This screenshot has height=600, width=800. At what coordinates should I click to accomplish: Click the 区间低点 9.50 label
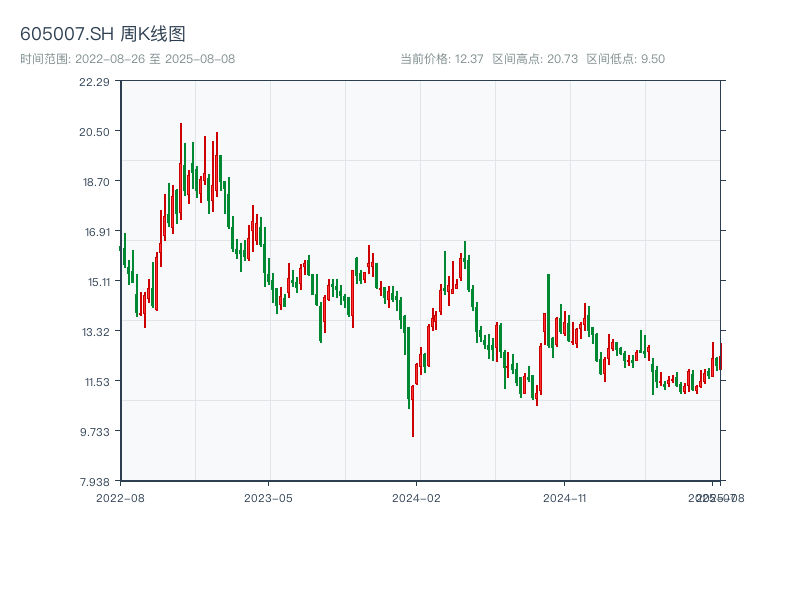tap(625, 59)
